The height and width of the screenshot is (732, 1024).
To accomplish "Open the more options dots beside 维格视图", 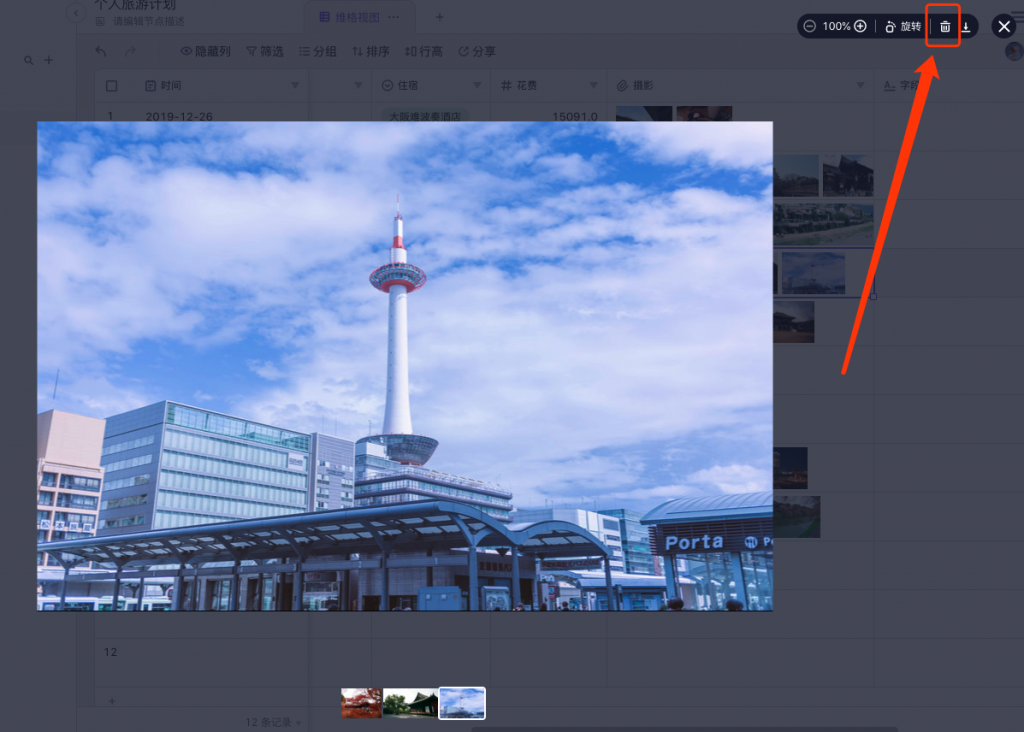I will (393, 17).
